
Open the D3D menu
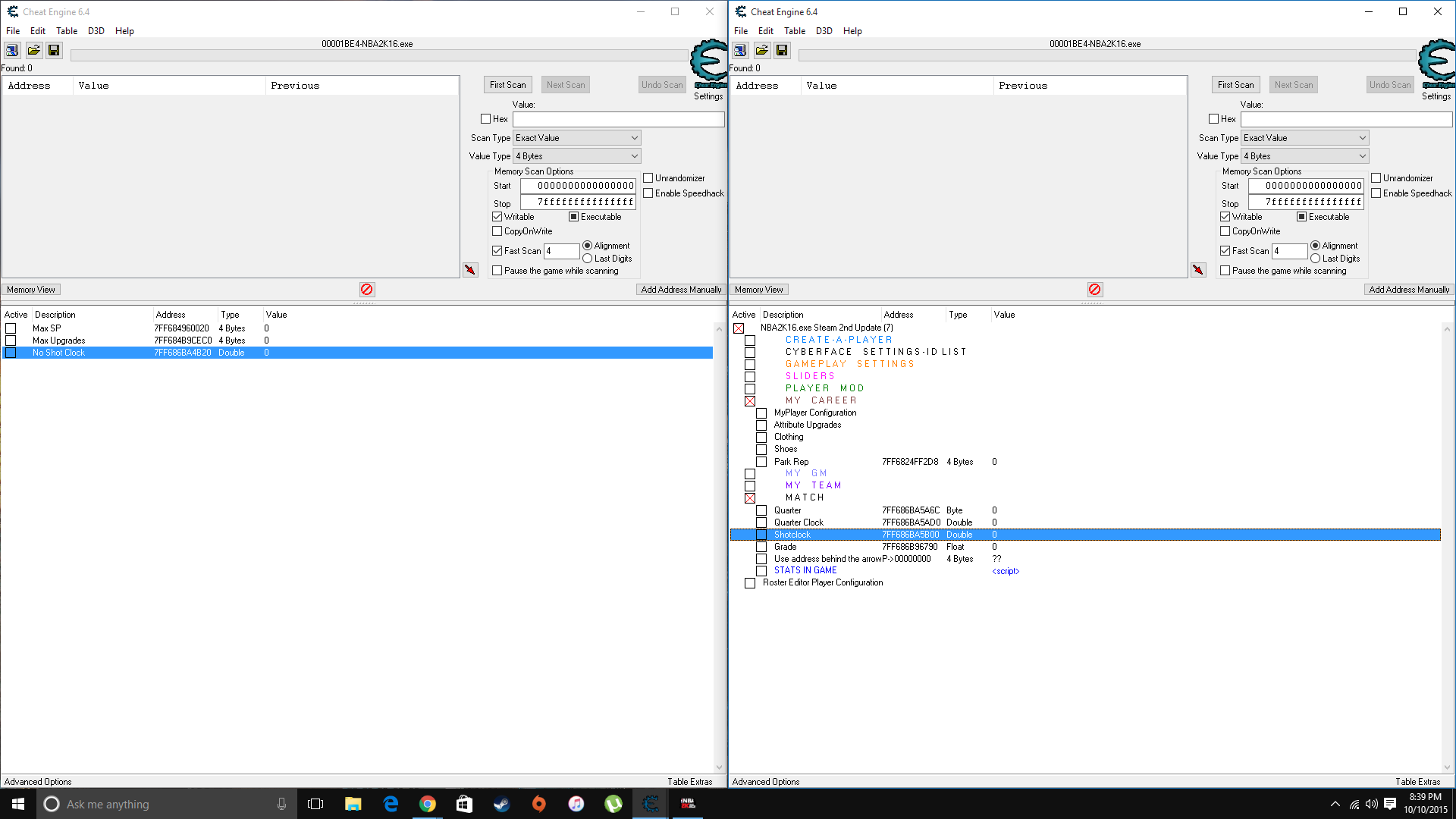pos(96,31)
